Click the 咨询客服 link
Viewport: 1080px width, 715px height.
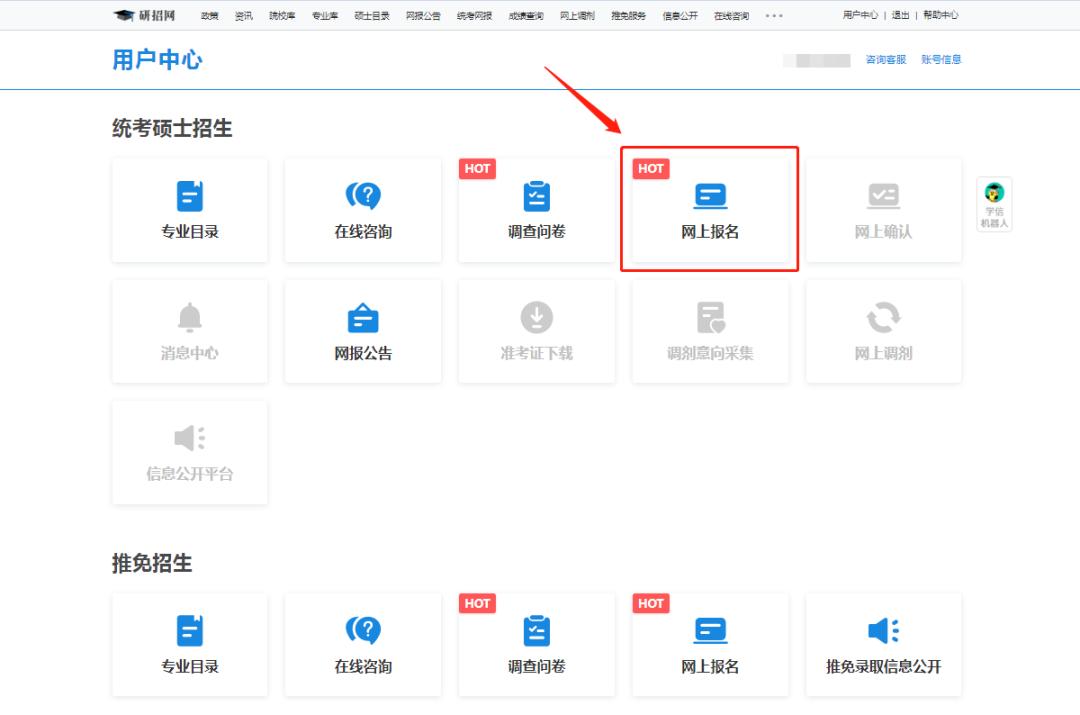[x=888, y=60]
